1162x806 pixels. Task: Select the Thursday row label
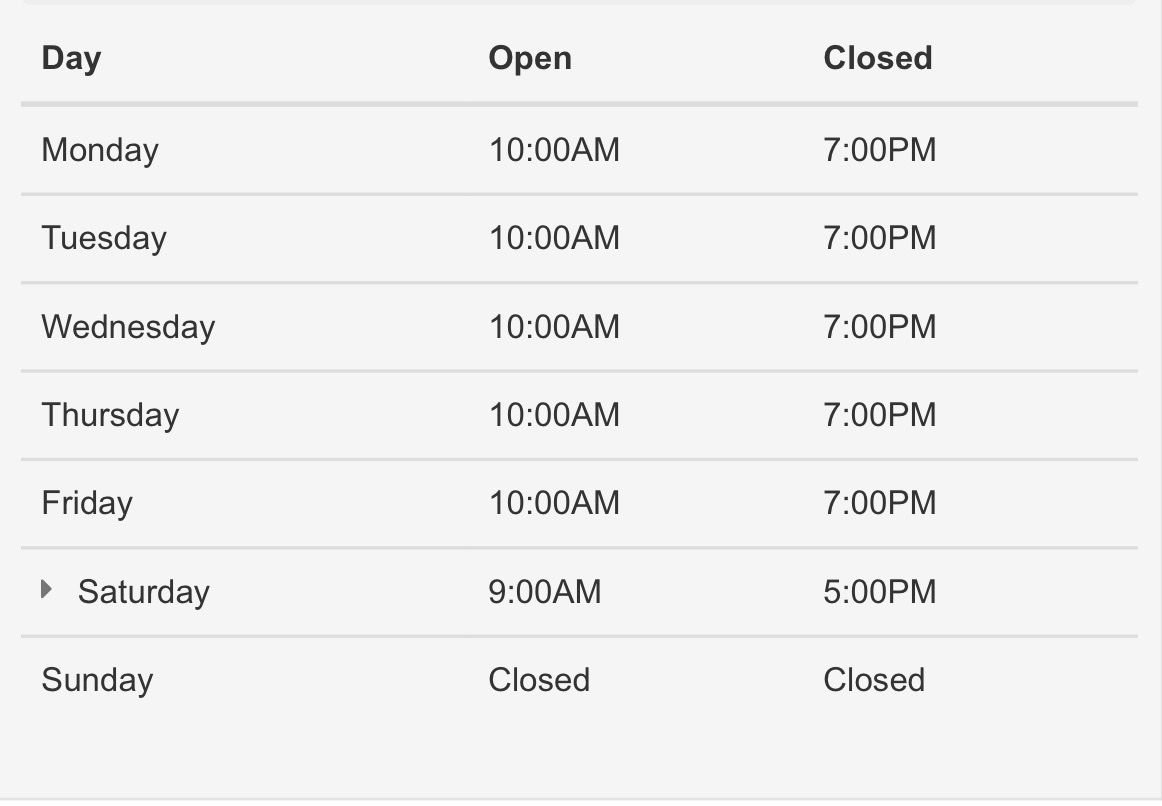[x=110, y=415]
